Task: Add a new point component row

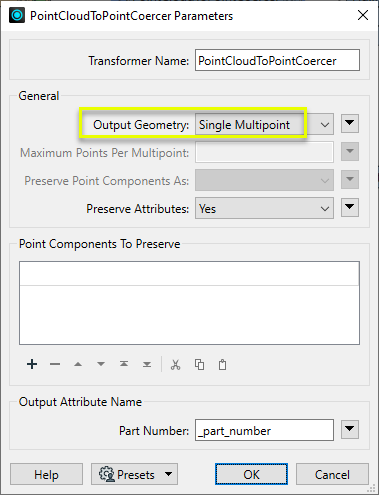Action: coord(32,364)
